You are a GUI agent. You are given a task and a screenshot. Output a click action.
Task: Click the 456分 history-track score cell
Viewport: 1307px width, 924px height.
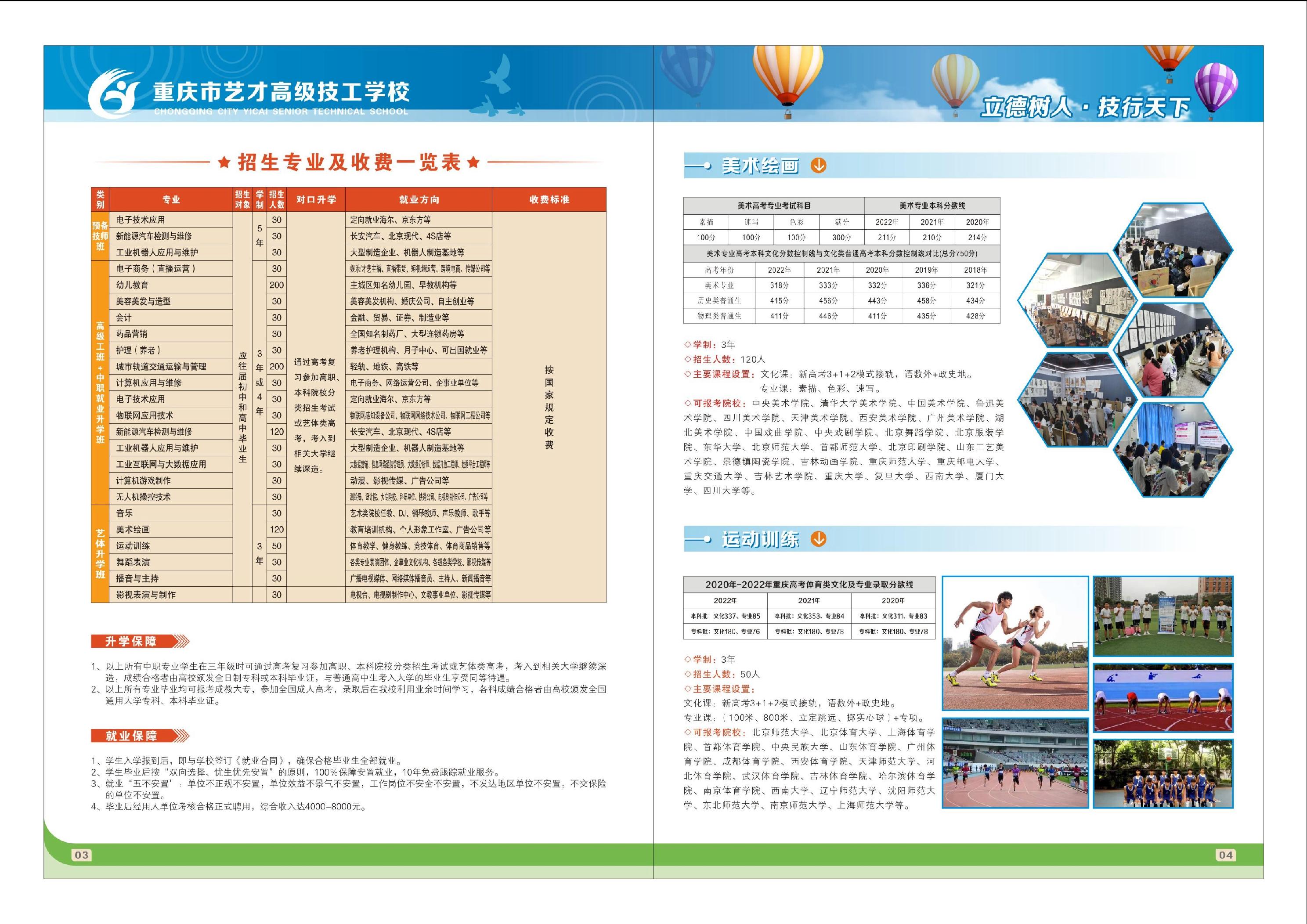coord(828,300)
